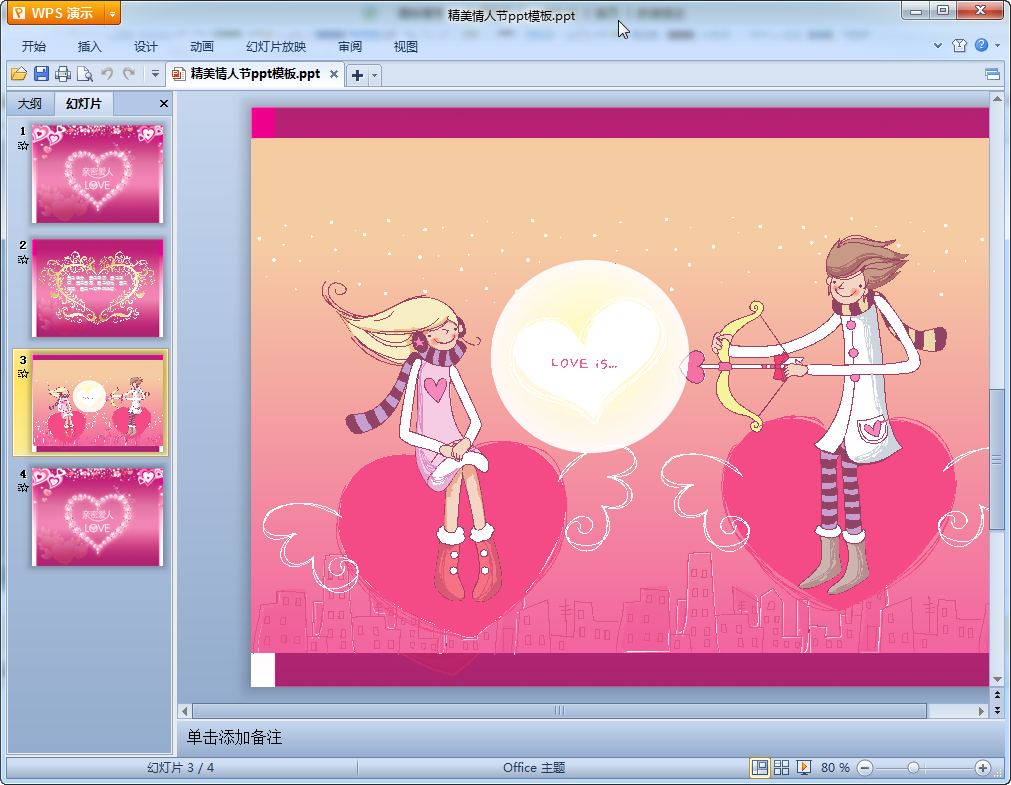Screen dimensions: 1011x785
Task: Expand the quick access toolbar customize dropdown
Action: pyautogui.click(x=155, y=74)
